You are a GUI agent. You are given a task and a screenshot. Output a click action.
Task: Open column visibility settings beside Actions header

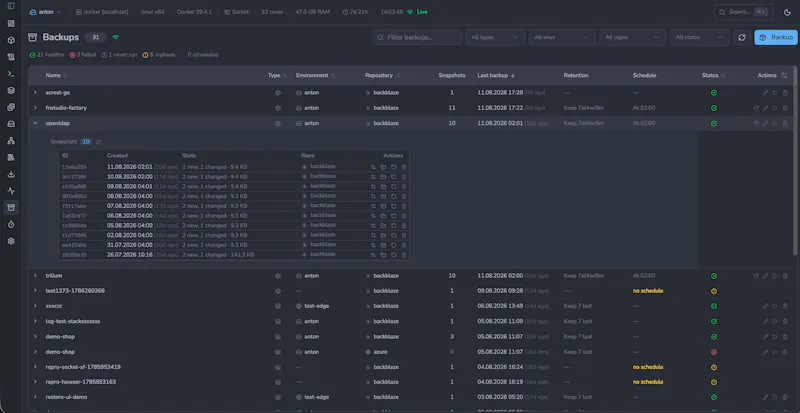pyautogui.click(x=784, y=76)
